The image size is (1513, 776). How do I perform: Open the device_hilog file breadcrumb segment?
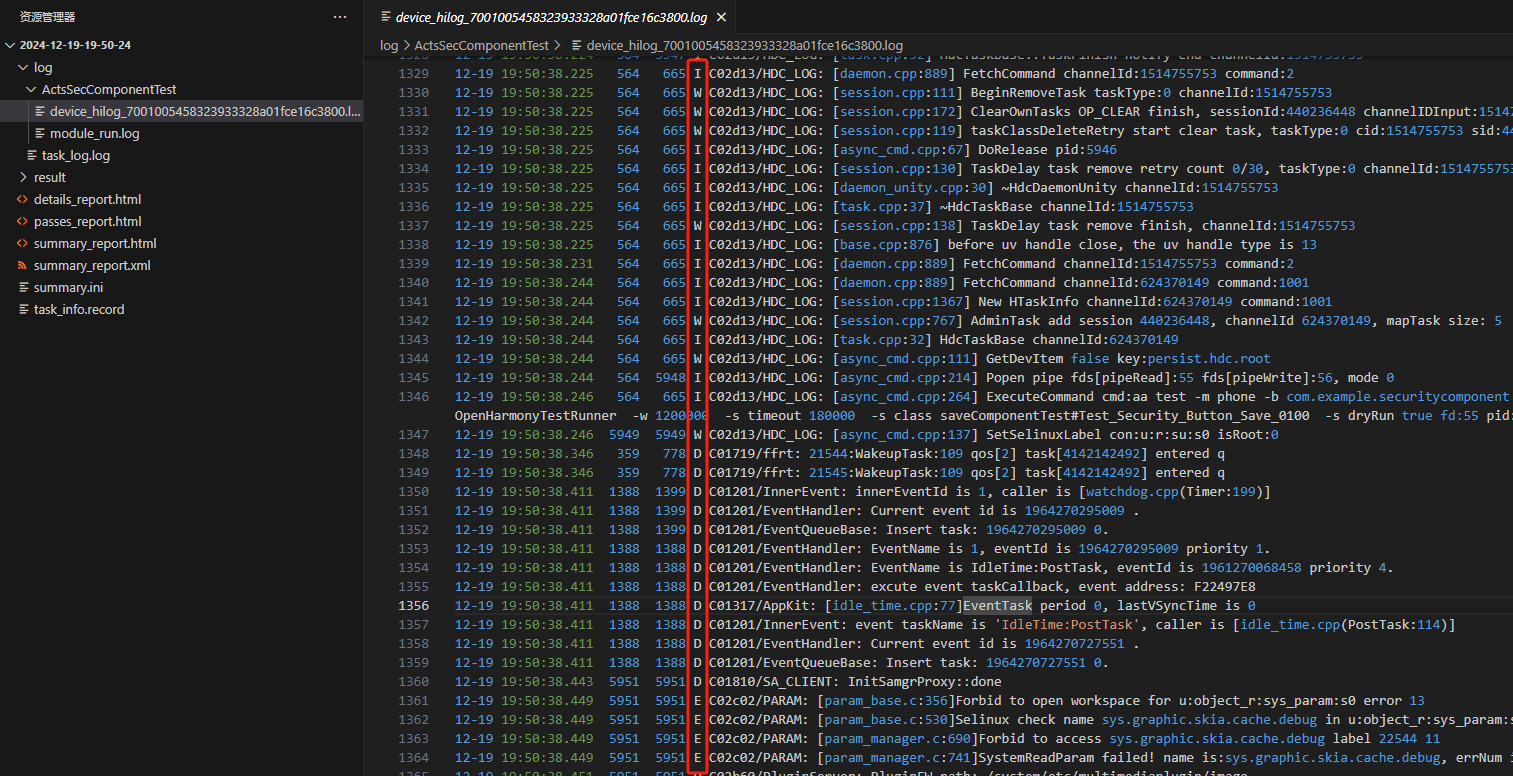click(x=745, y=45)
